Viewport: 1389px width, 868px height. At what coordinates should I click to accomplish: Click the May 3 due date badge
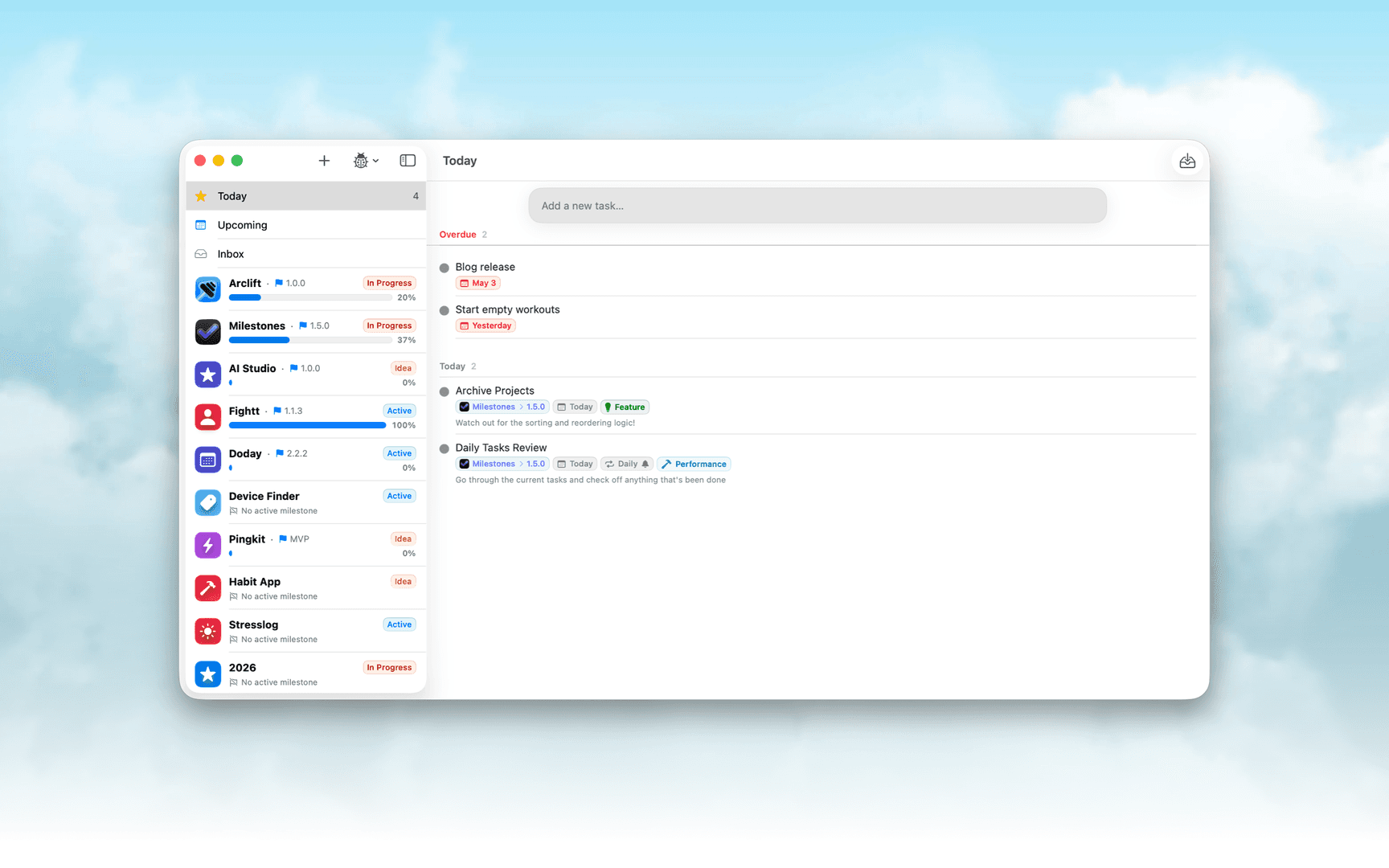pyautogui.click(x=478, y=283)
